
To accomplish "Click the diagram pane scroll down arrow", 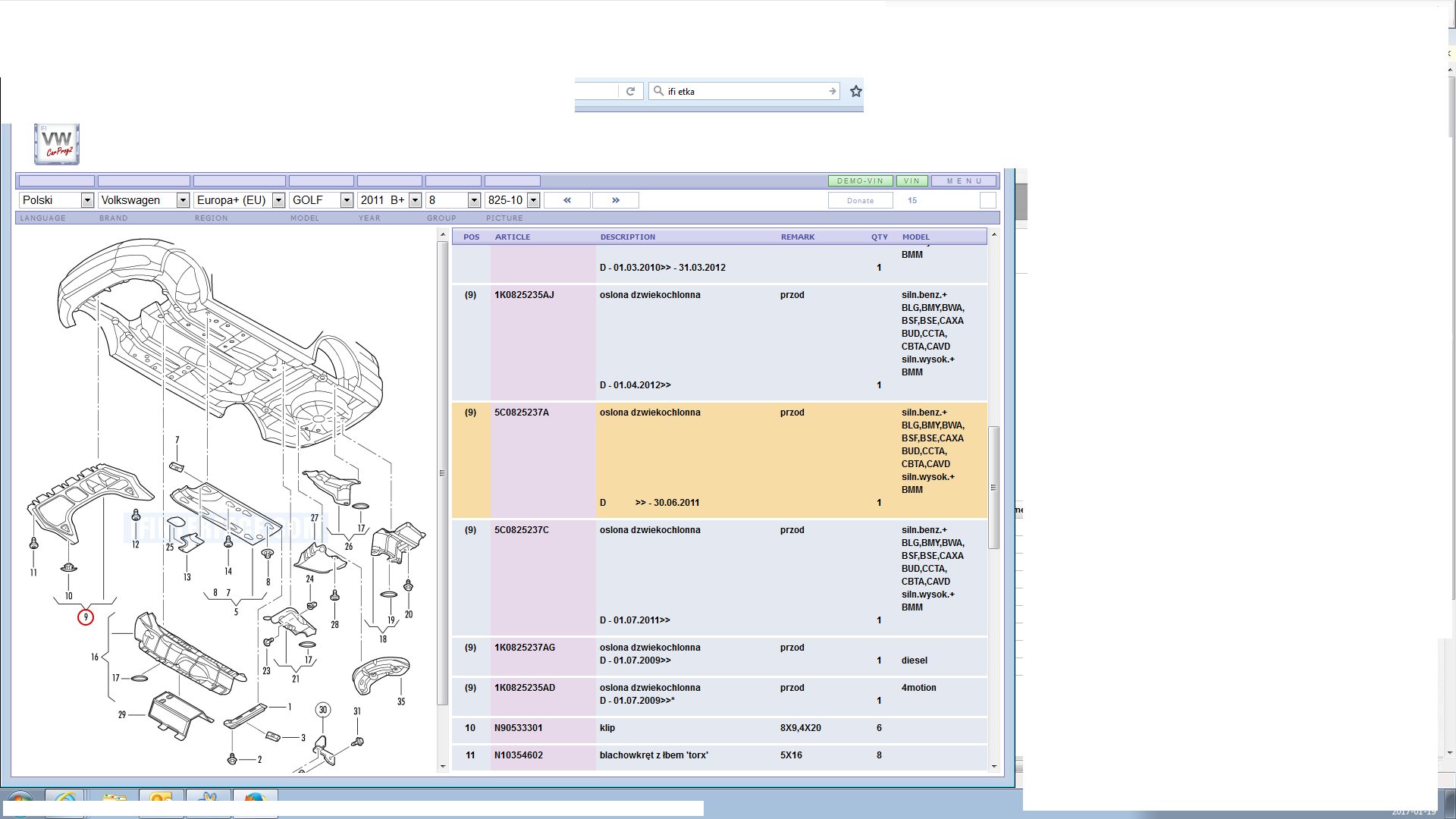I will tap(443, 767).
